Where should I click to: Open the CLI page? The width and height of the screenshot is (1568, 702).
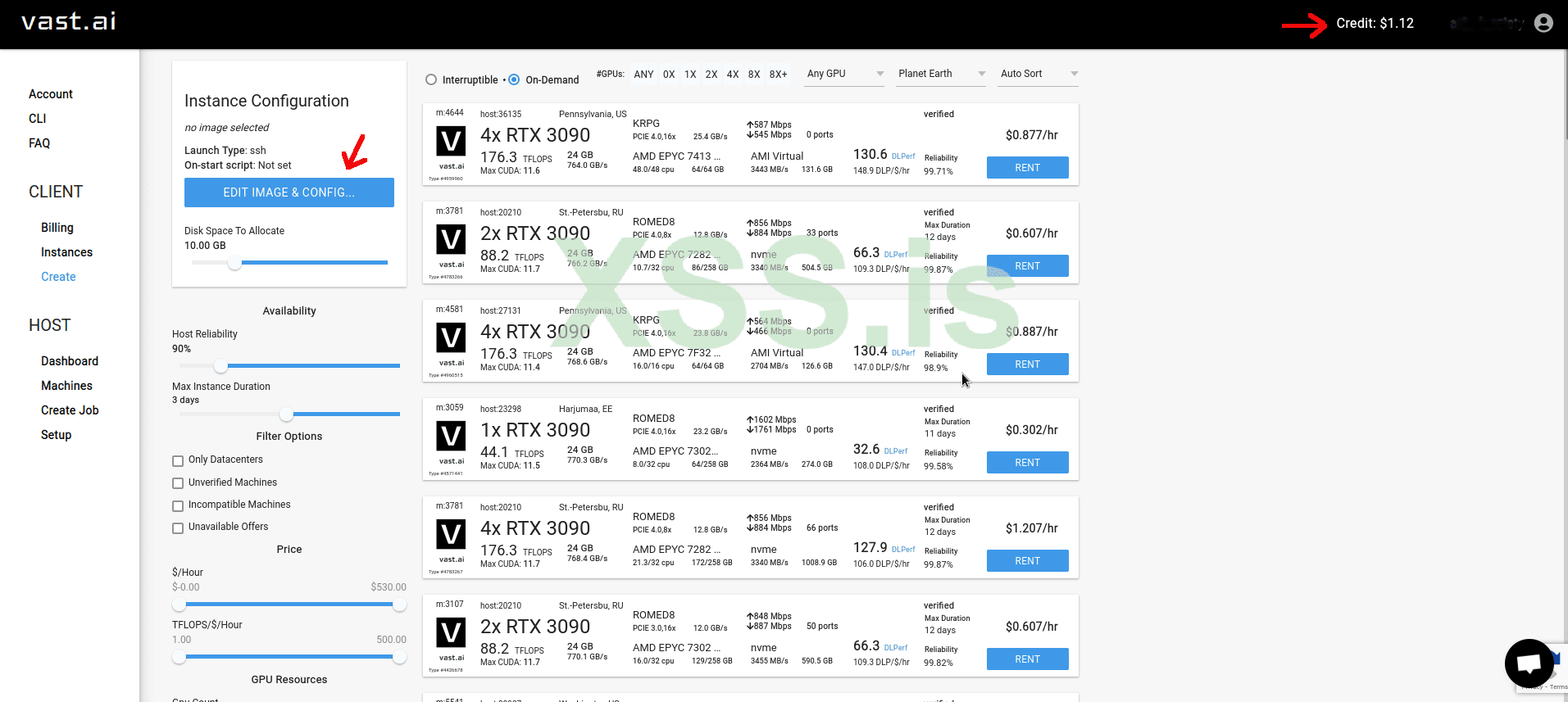coord(38,119)
